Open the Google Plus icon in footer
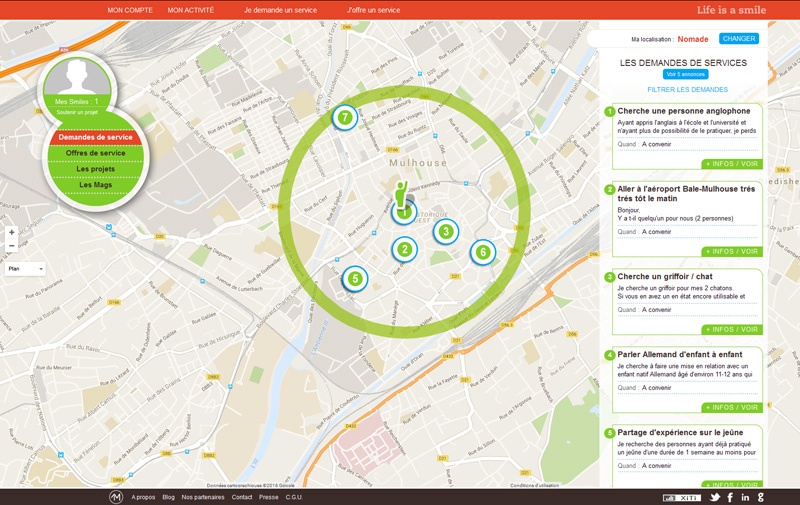The image size is (800, 505). 761,497
